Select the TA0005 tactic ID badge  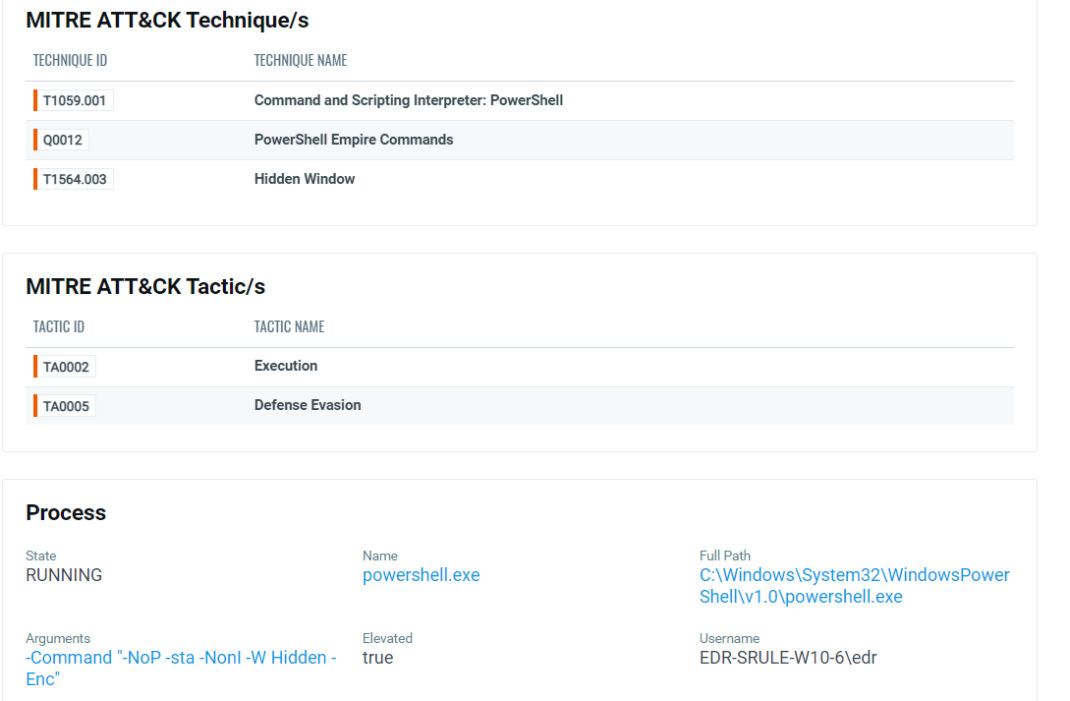click(x=64, y=405)
